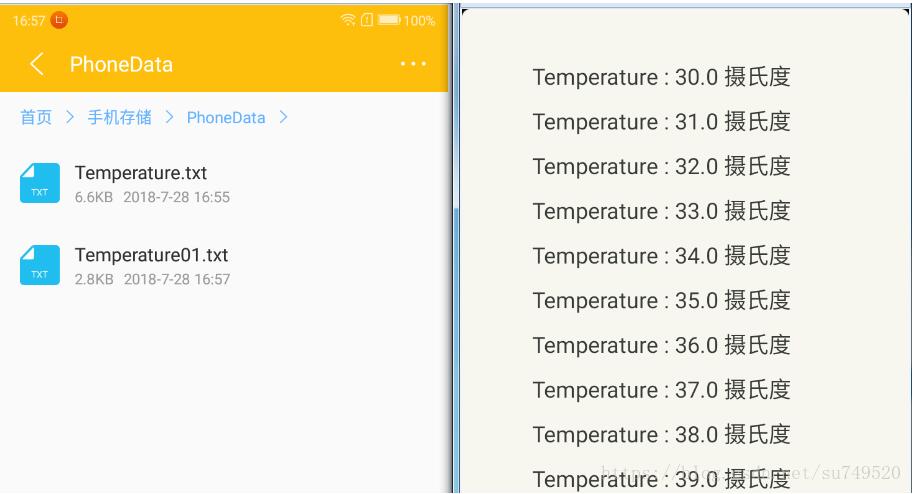Go to 首页 in the breadcrumb
Image resolution: width=913 pixels, height=494 pixels.
pos(36,118)
